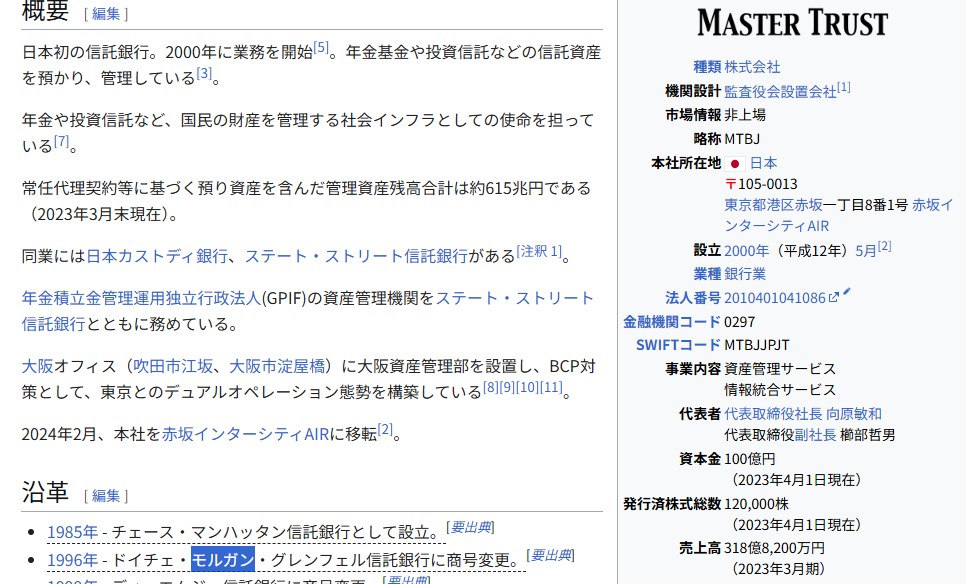Open citation [5] after 業務を開始
Viewport: 966px width, 584px height.
321,47
